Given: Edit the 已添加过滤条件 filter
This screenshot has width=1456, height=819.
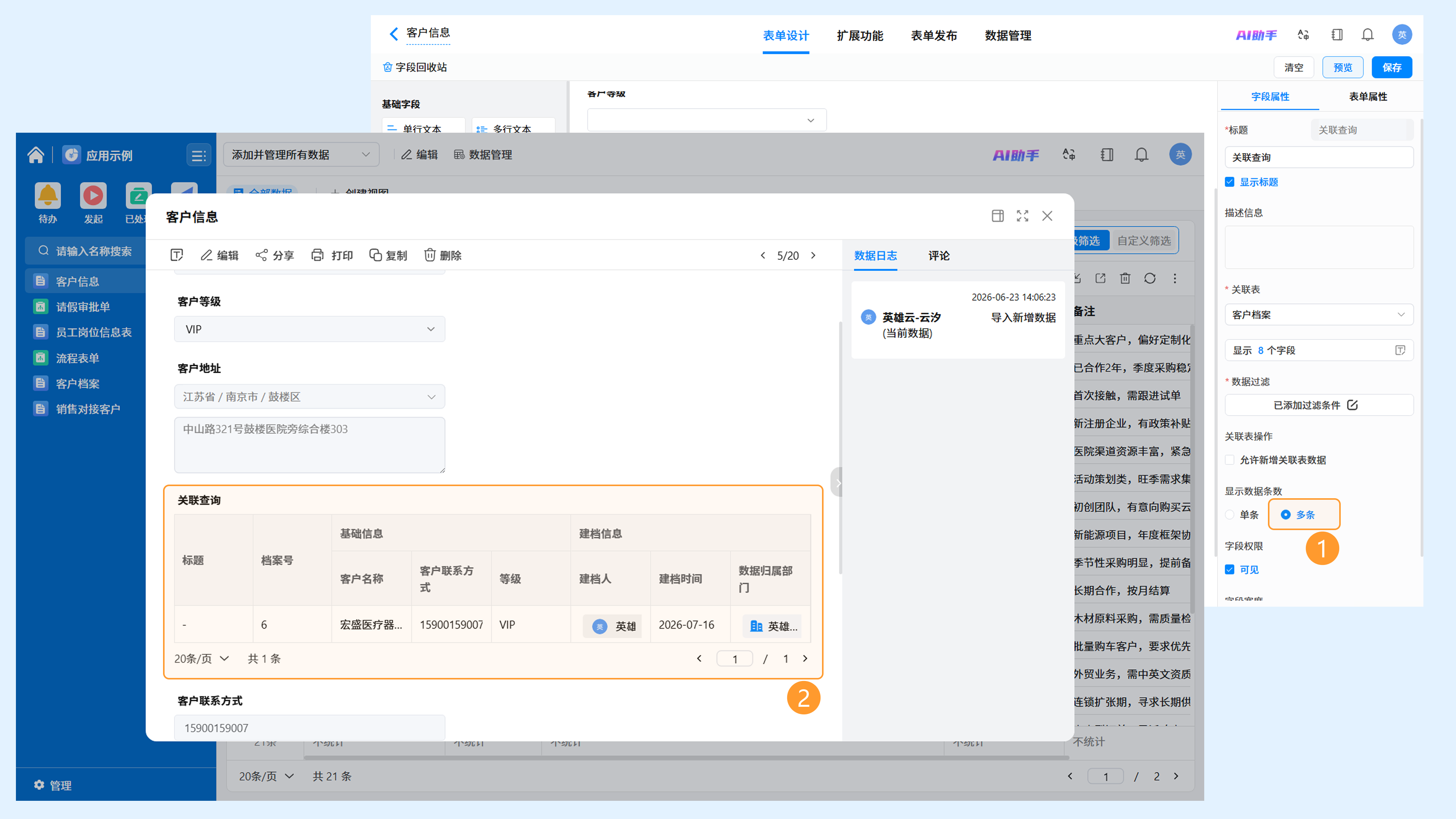Looking at the screenshot, I should pyautogui.click(x=1319, y=405).
